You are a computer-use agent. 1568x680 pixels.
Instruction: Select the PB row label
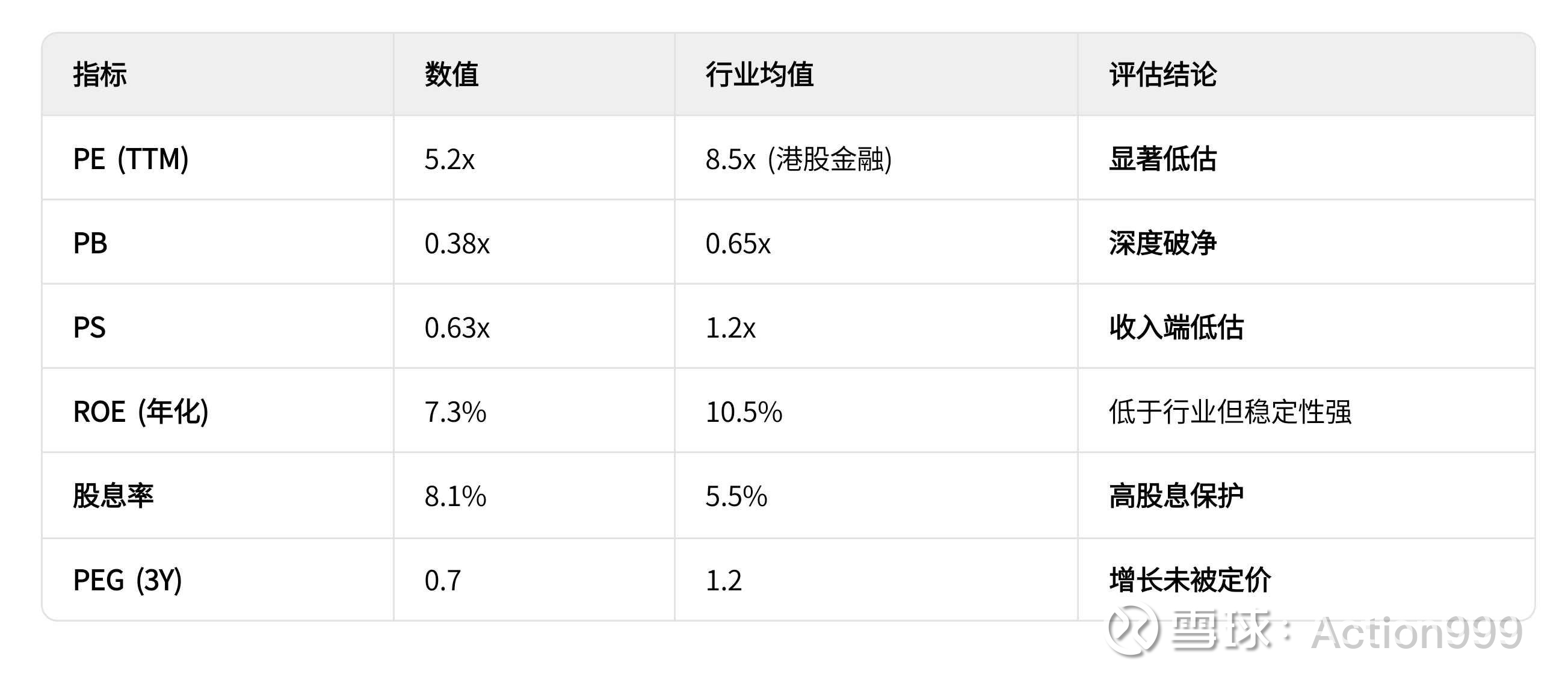pos(90,244)
